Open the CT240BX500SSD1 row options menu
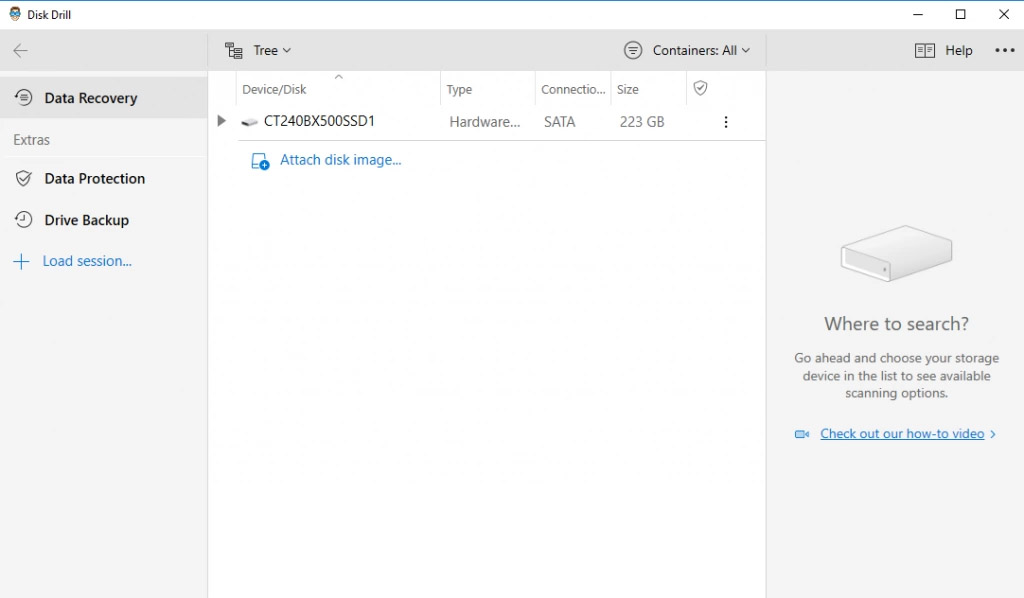 tap(726, 122)
